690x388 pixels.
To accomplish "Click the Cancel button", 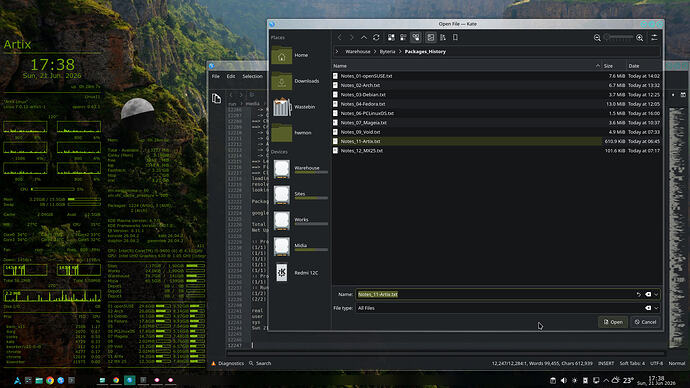I will point(645,322).
